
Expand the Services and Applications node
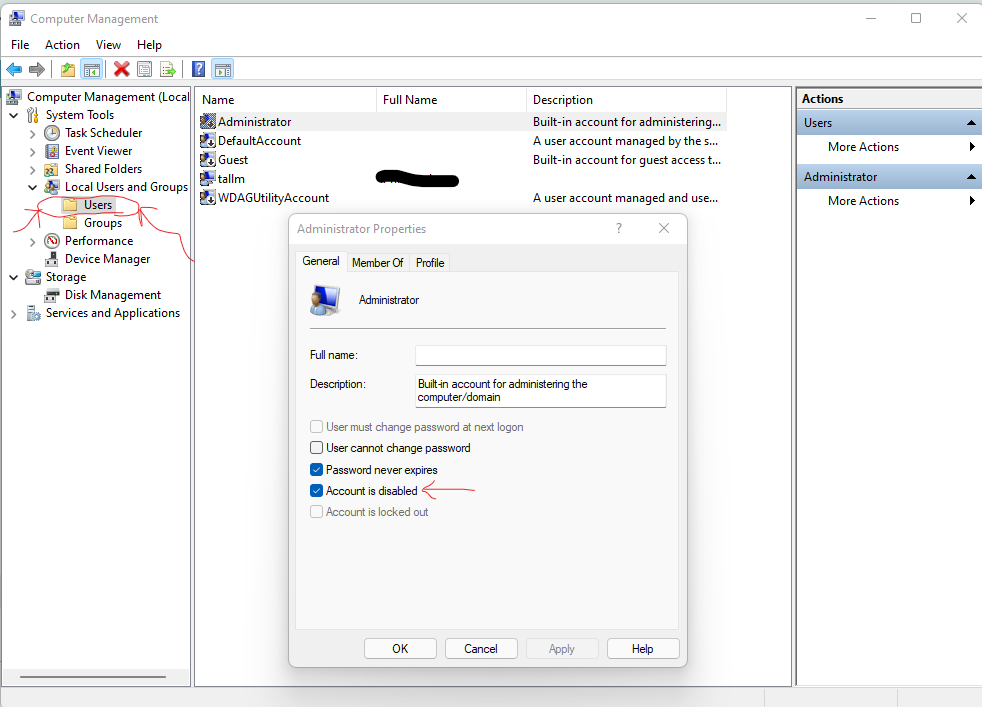[x=14, y=313]
